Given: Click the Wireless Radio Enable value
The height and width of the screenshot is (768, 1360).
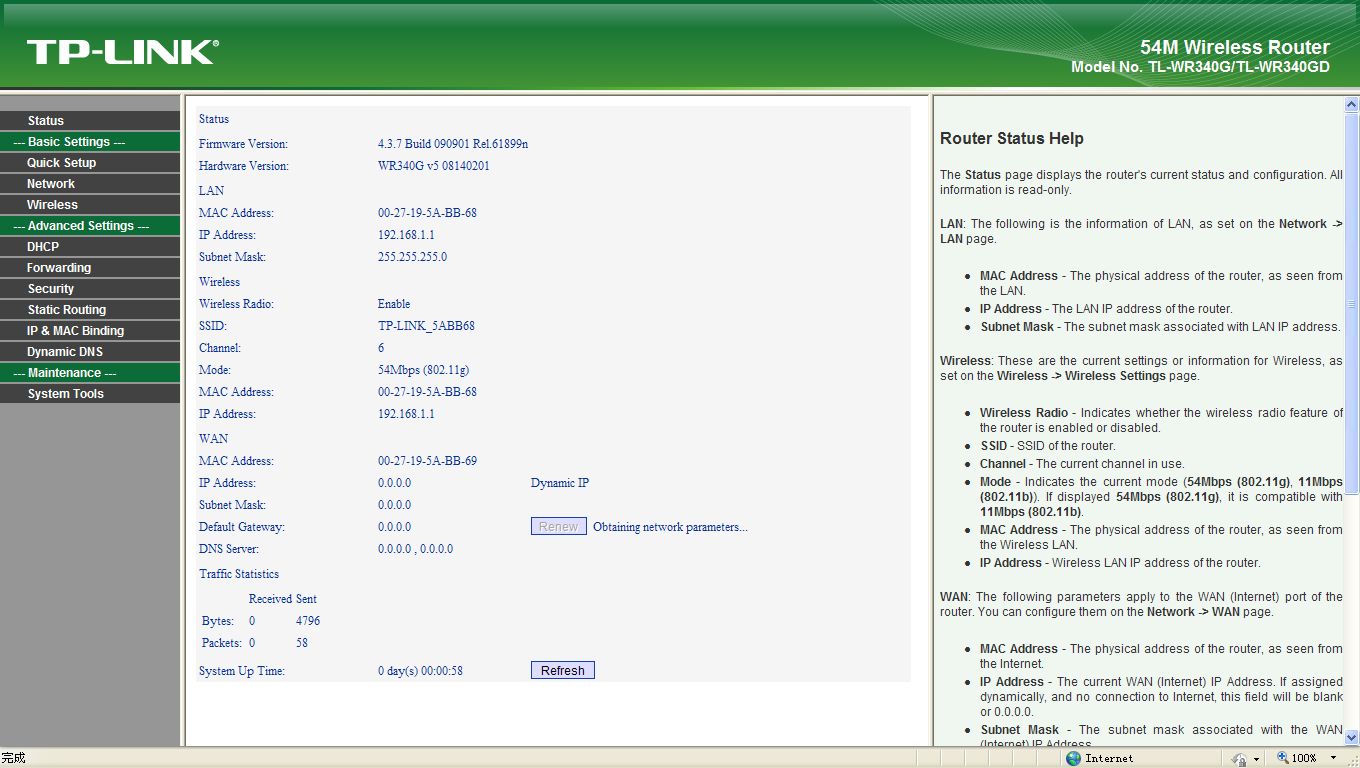Looking at the screenshot, I should tap(394, 304).
